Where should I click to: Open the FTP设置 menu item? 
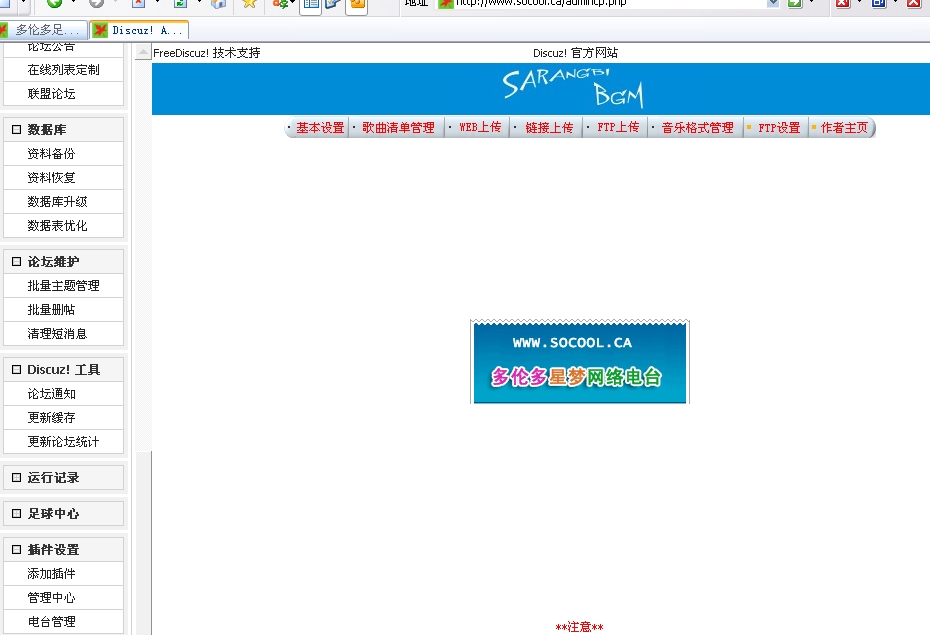point(779,127)
